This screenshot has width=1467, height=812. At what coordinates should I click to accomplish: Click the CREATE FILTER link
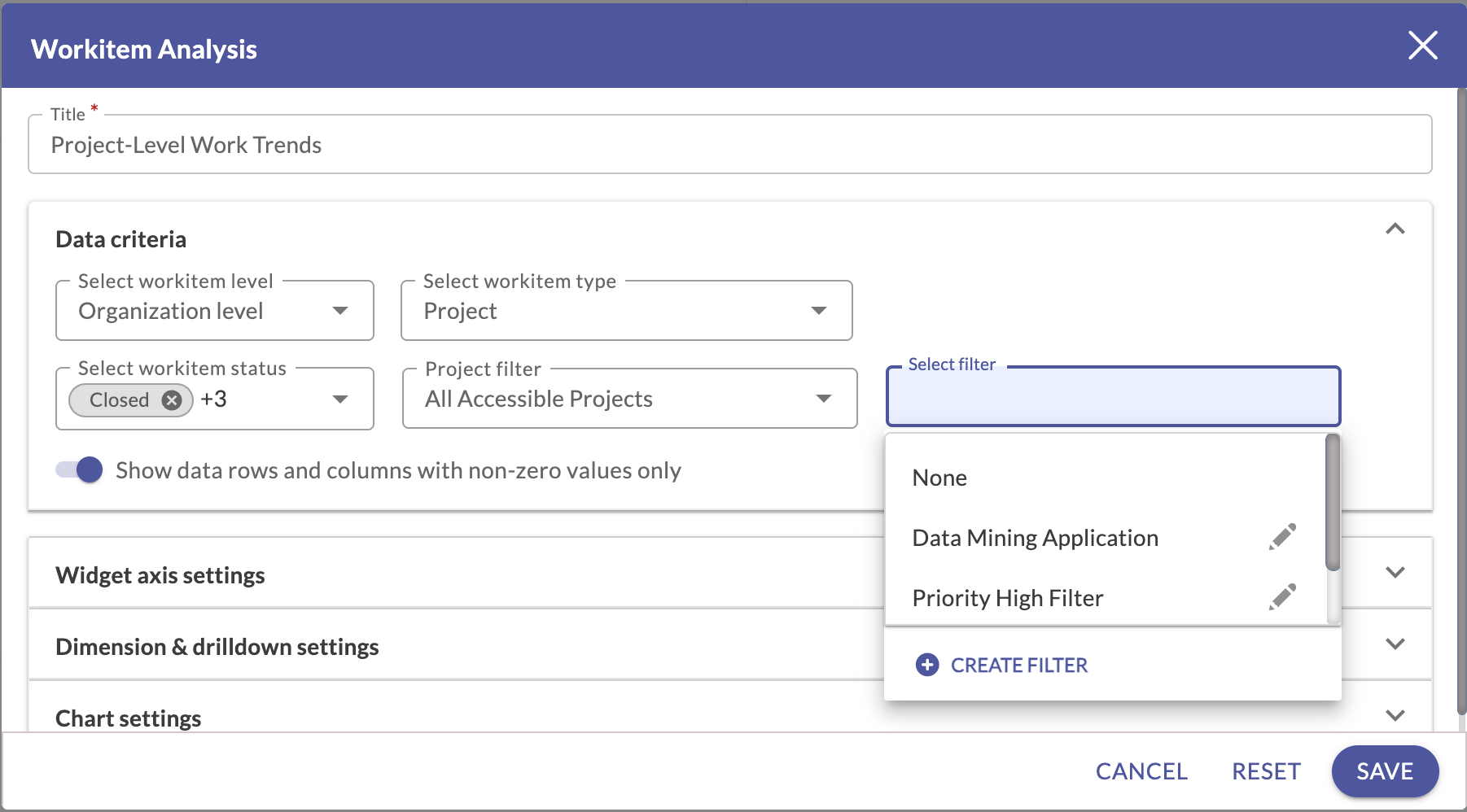[x=1019, y=665]
